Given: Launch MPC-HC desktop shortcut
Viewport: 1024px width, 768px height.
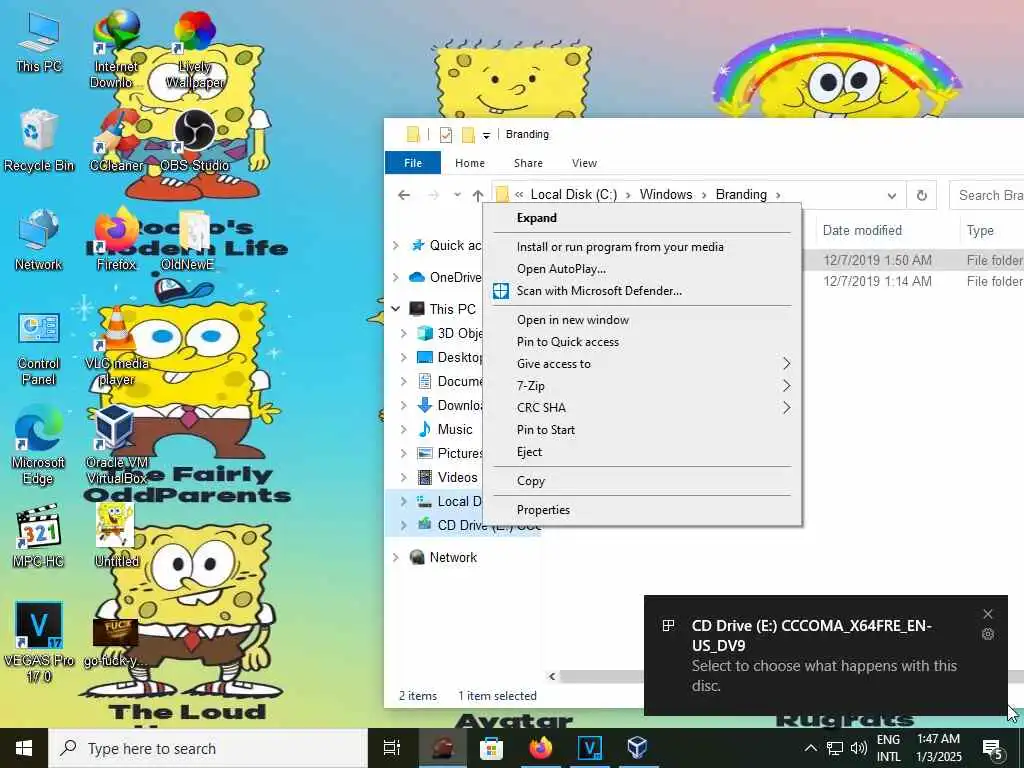Looking at the screenshot, I should coord(39,537).
